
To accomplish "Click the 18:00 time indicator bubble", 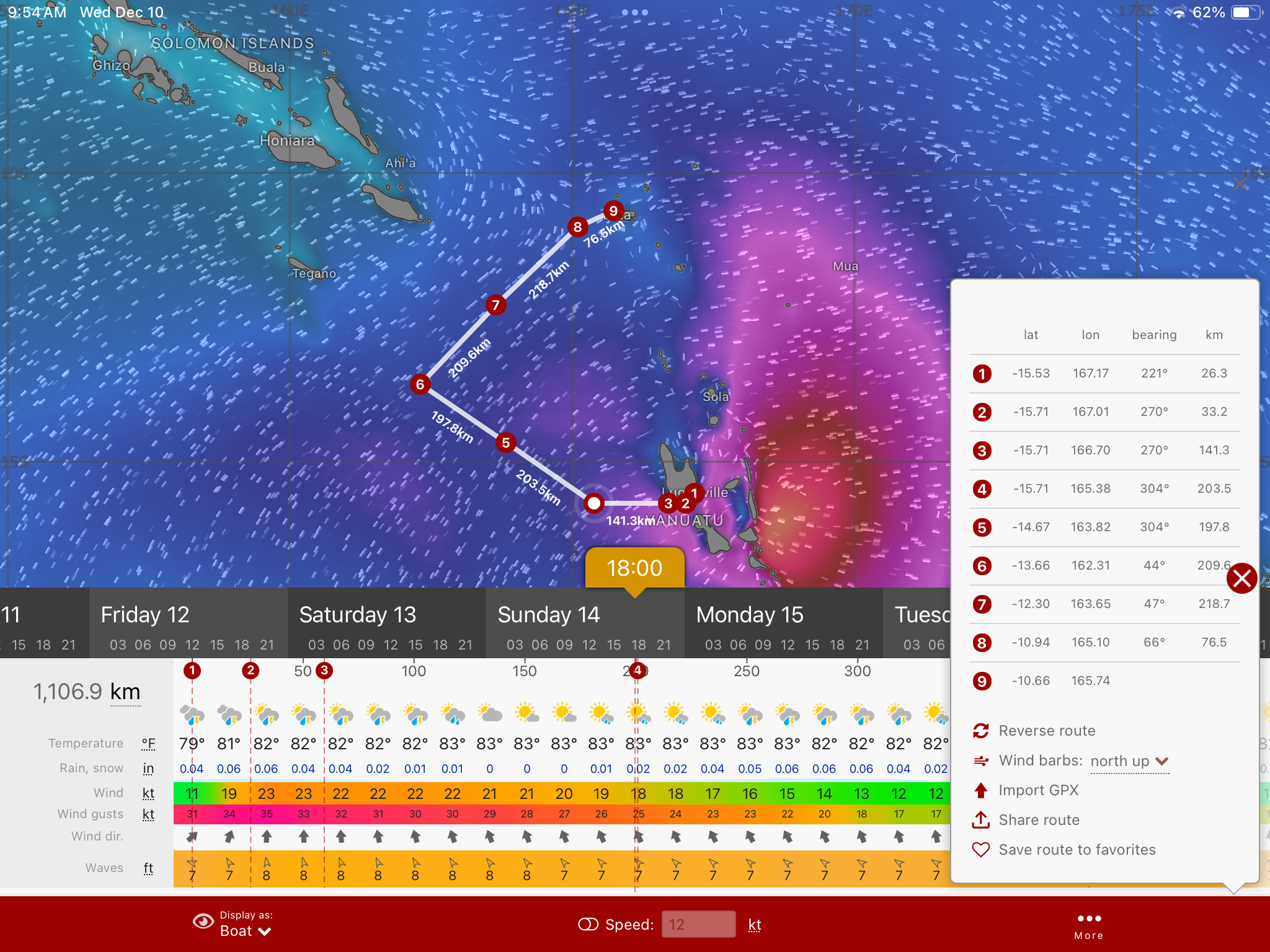I will (635, 568).
